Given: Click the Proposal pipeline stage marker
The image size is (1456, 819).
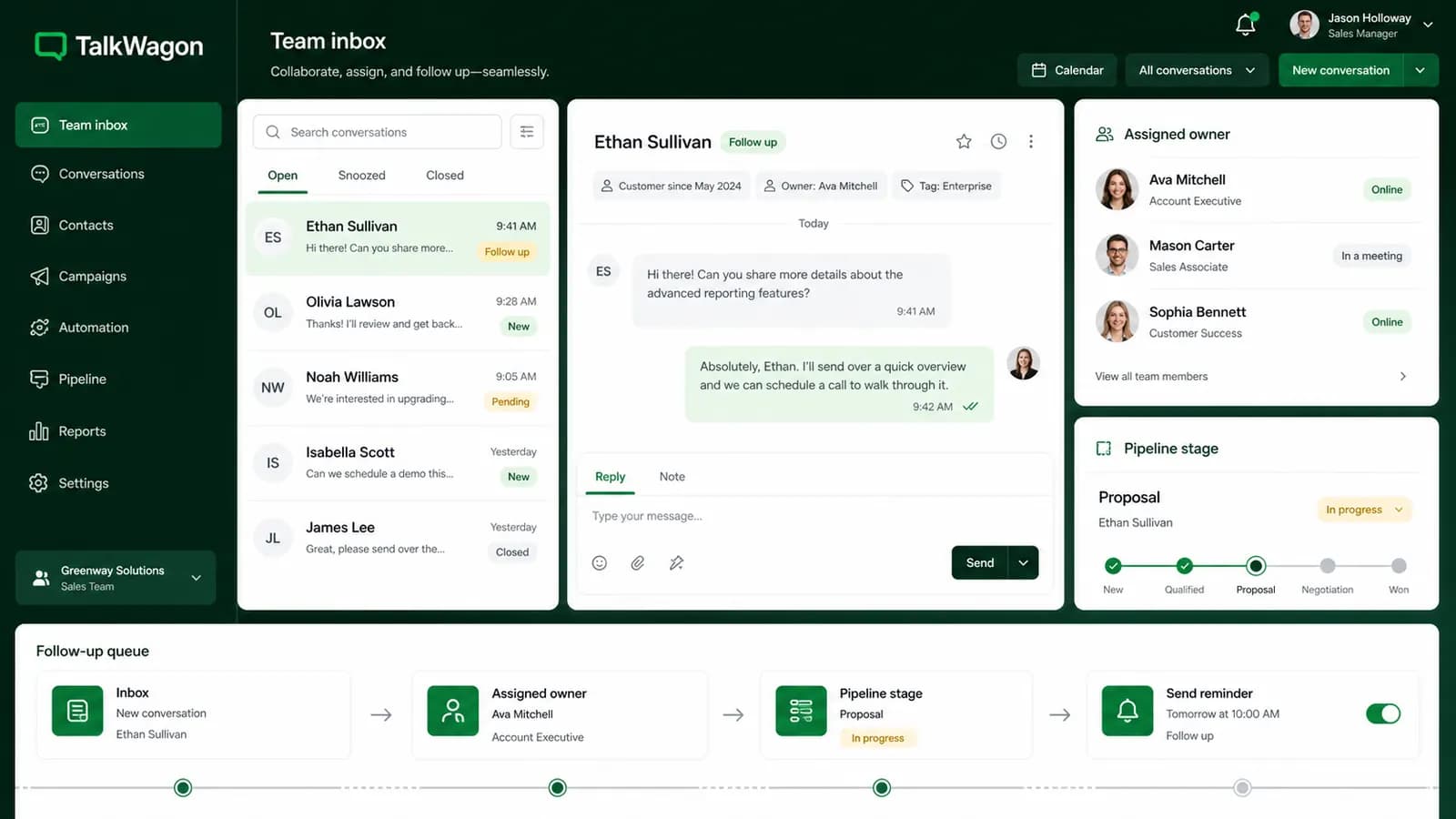Looking at the screenshot, I should [1256, 566].
